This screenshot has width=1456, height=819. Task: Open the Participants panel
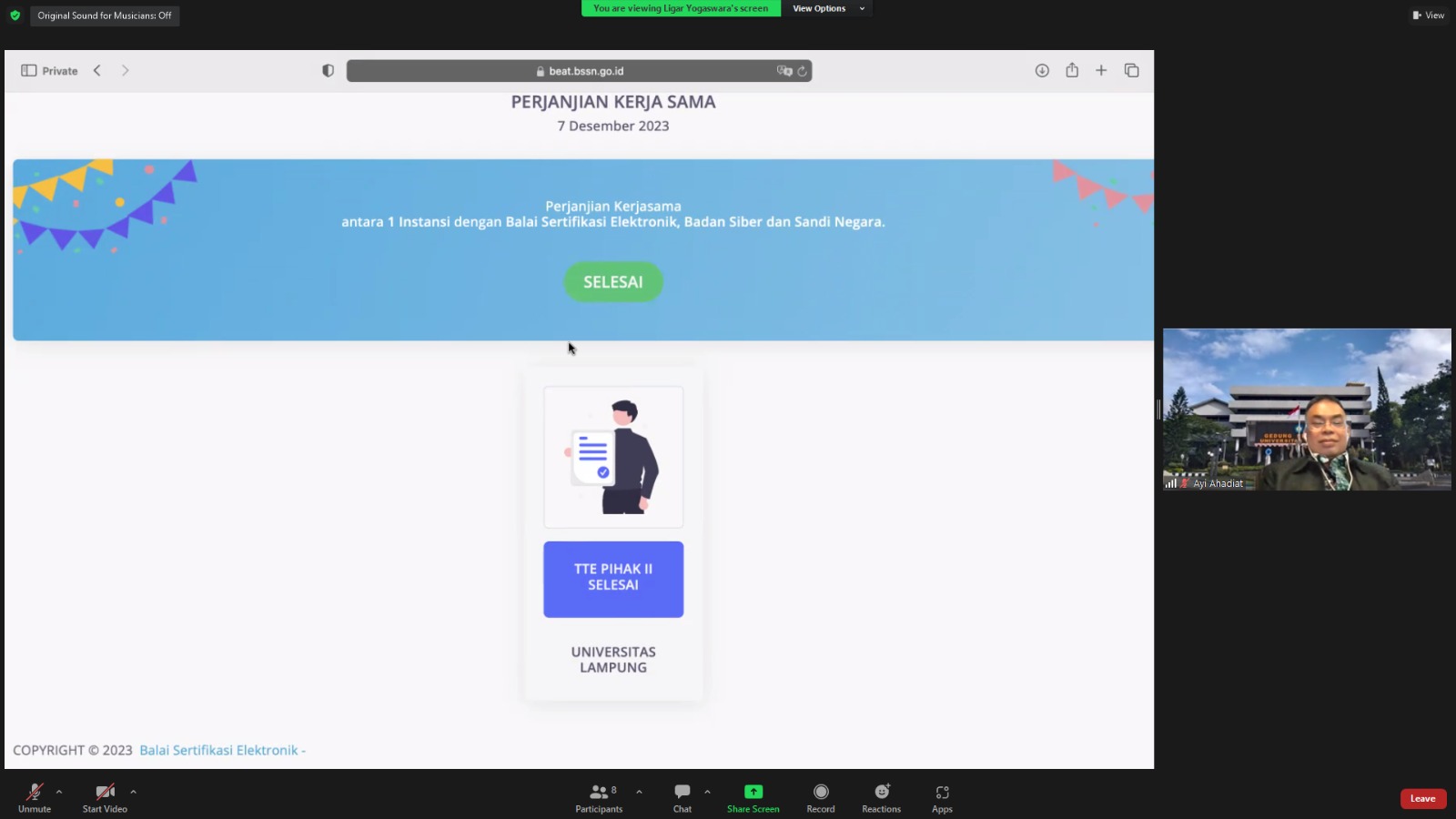(x=599, y=797)
